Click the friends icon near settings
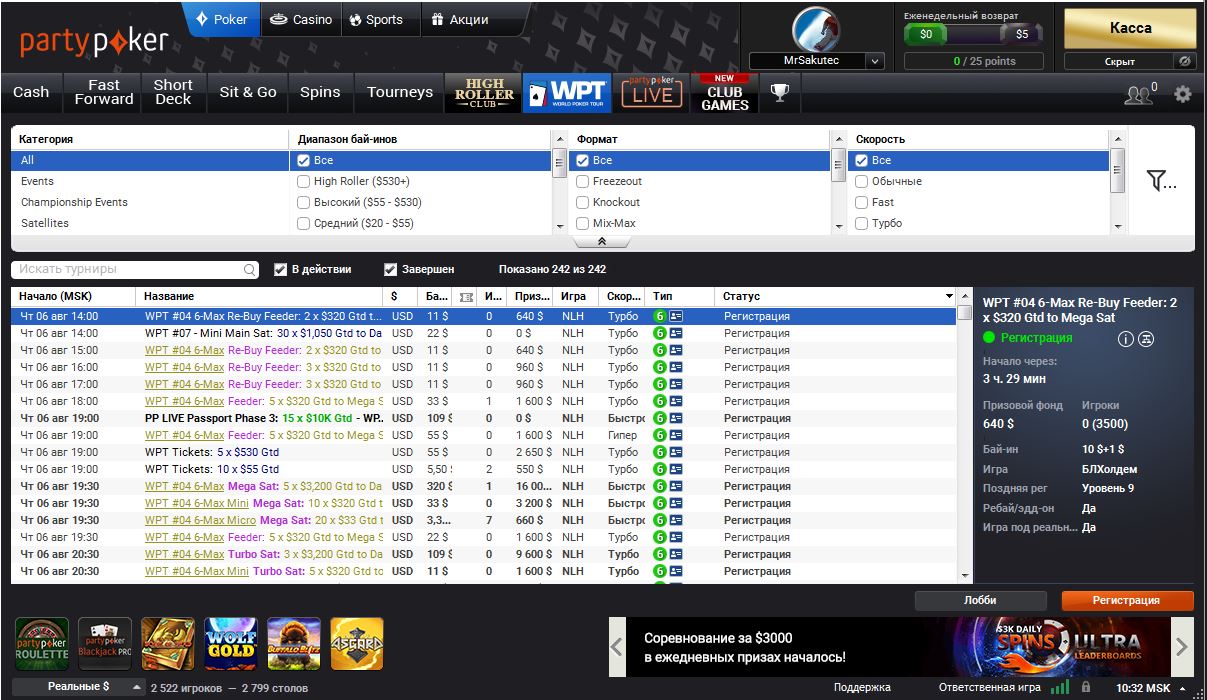Screen dimensions: 1207x700 [x=1139, y=94]
